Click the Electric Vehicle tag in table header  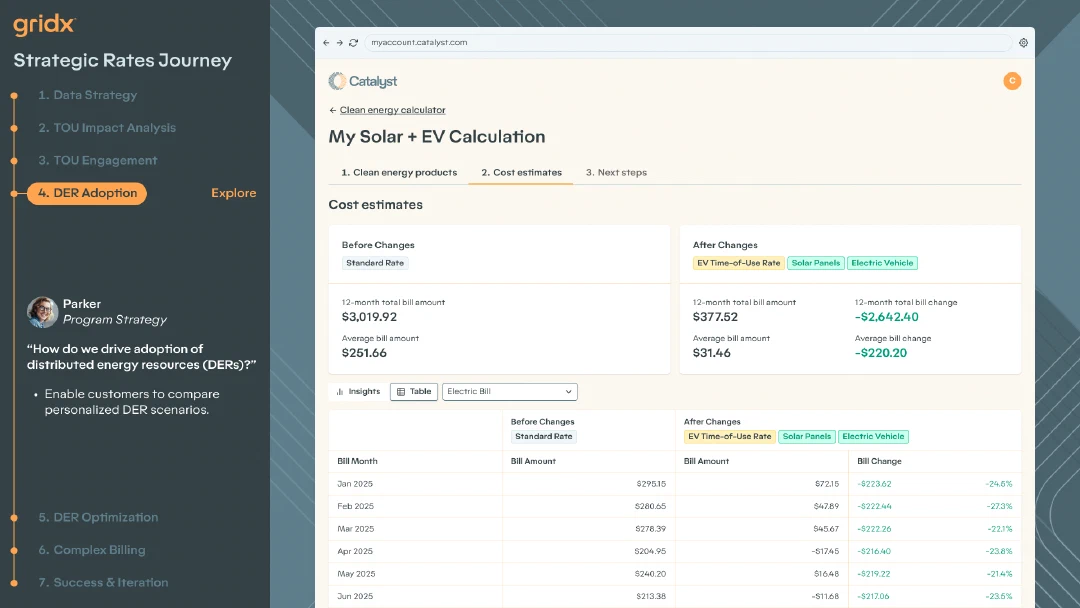pyautogui.click(x=873, y=437)
